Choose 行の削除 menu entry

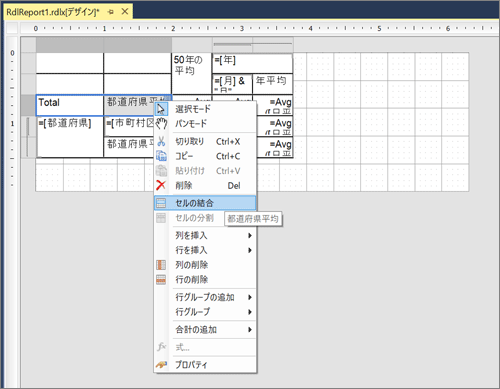click(205, 280)
